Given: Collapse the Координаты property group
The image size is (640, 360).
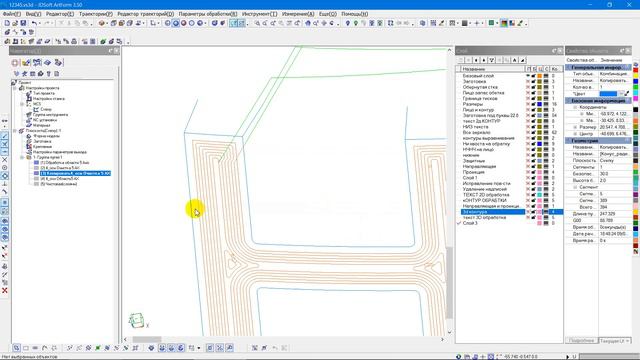Looking at the screenshot, I should tap(576, 107).
